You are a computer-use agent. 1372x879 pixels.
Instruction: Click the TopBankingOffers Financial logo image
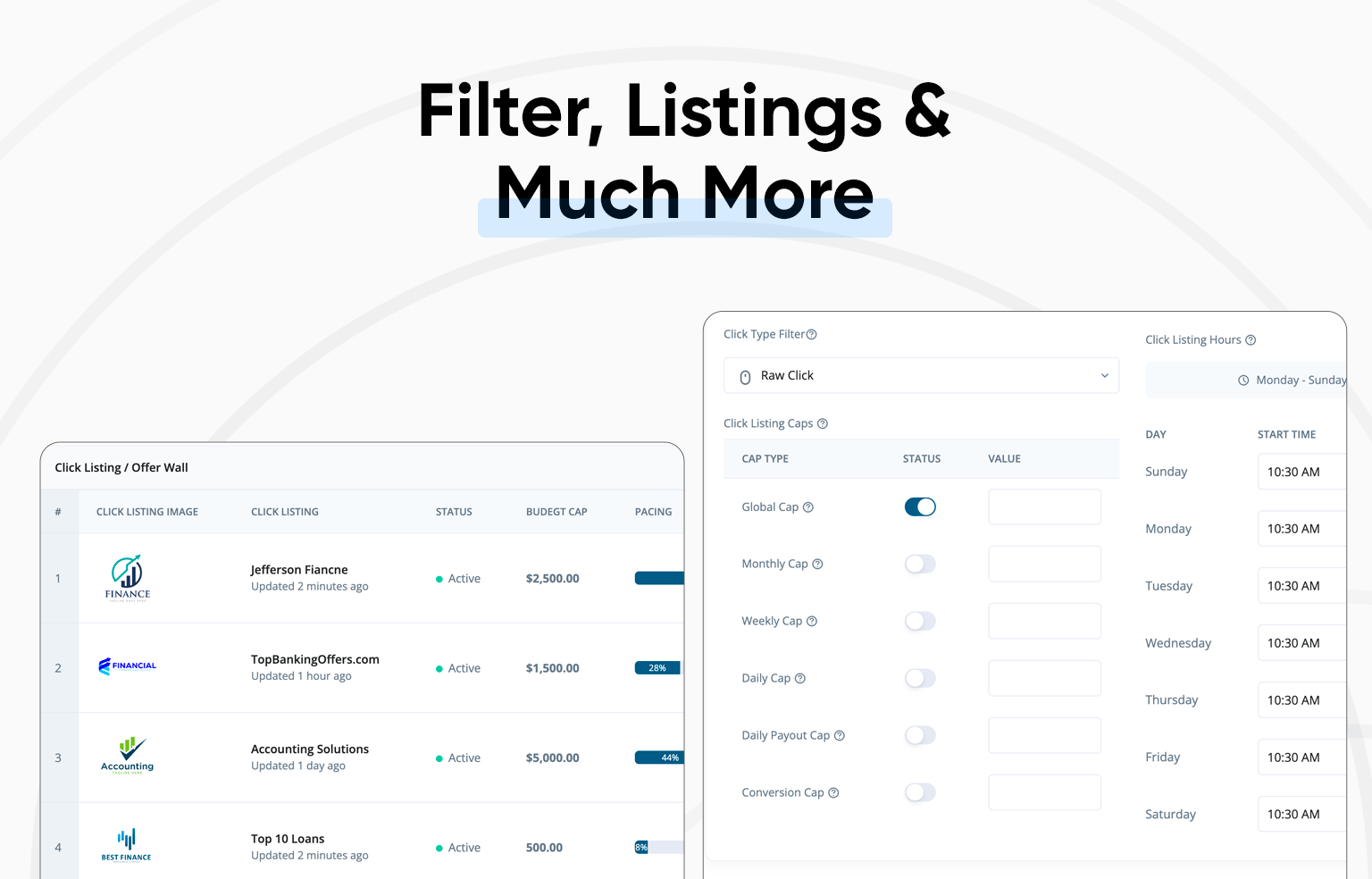pyautogui.click(x=128, y=666)
